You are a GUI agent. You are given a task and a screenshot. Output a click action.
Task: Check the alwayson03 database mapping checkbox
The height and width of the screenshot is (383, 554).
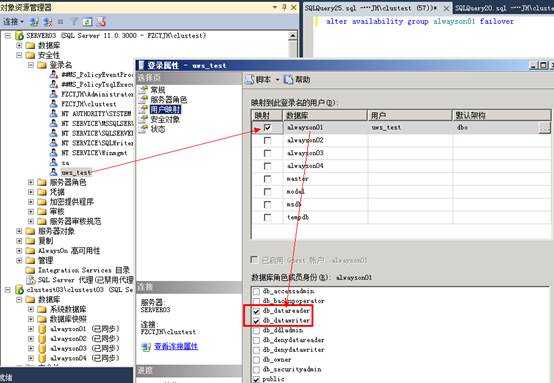pos(267,153)
